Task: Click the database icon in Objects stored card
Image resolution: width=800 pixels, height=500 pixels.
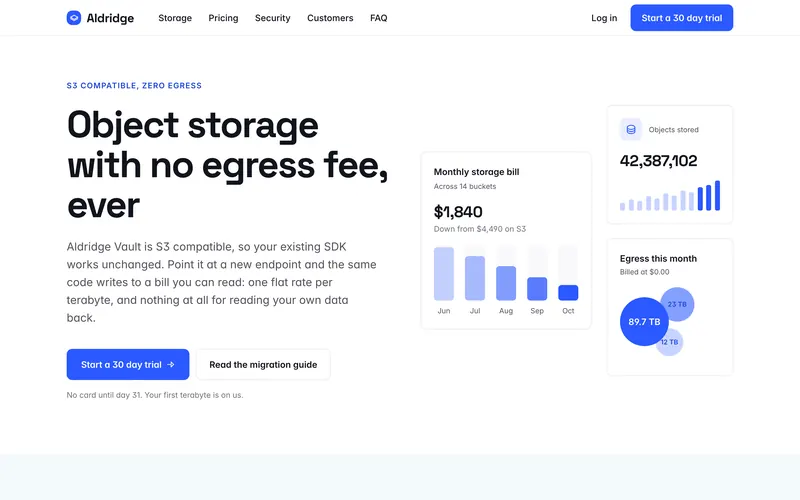Action: (631, 130)
